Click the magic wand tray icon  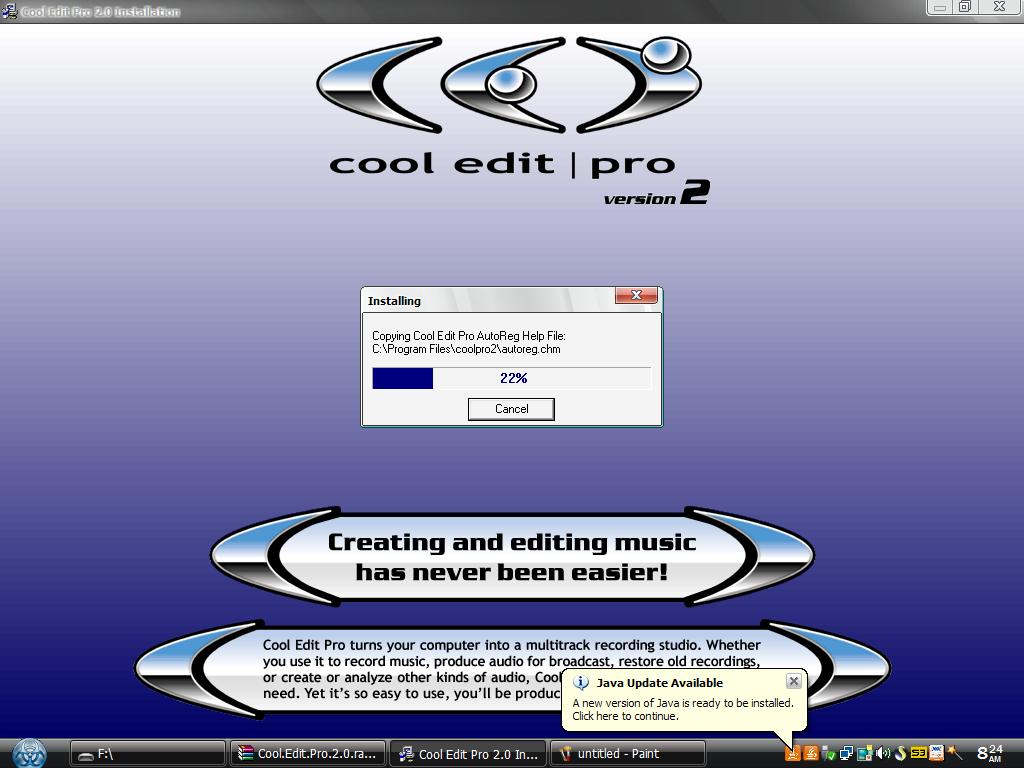[954, 753]
